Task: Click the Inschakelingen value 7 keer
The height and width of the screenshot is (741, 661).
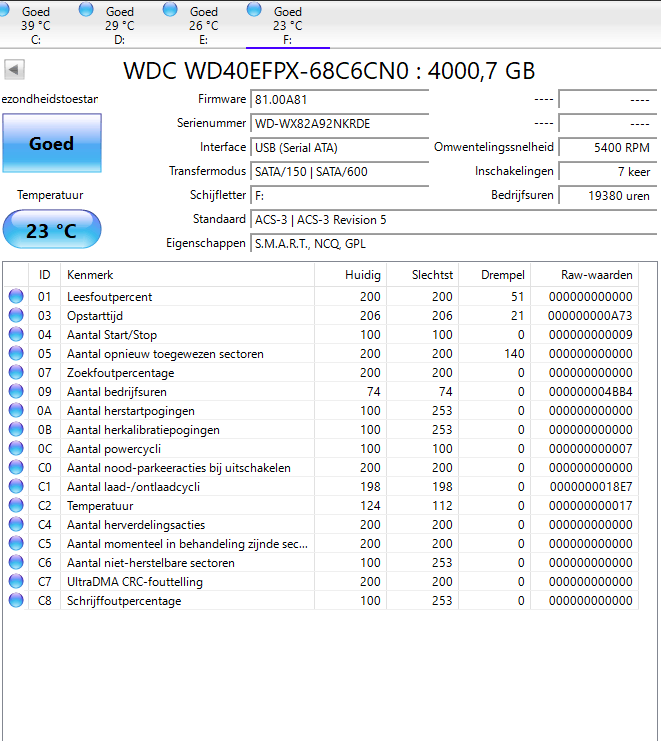Action: 608,172
